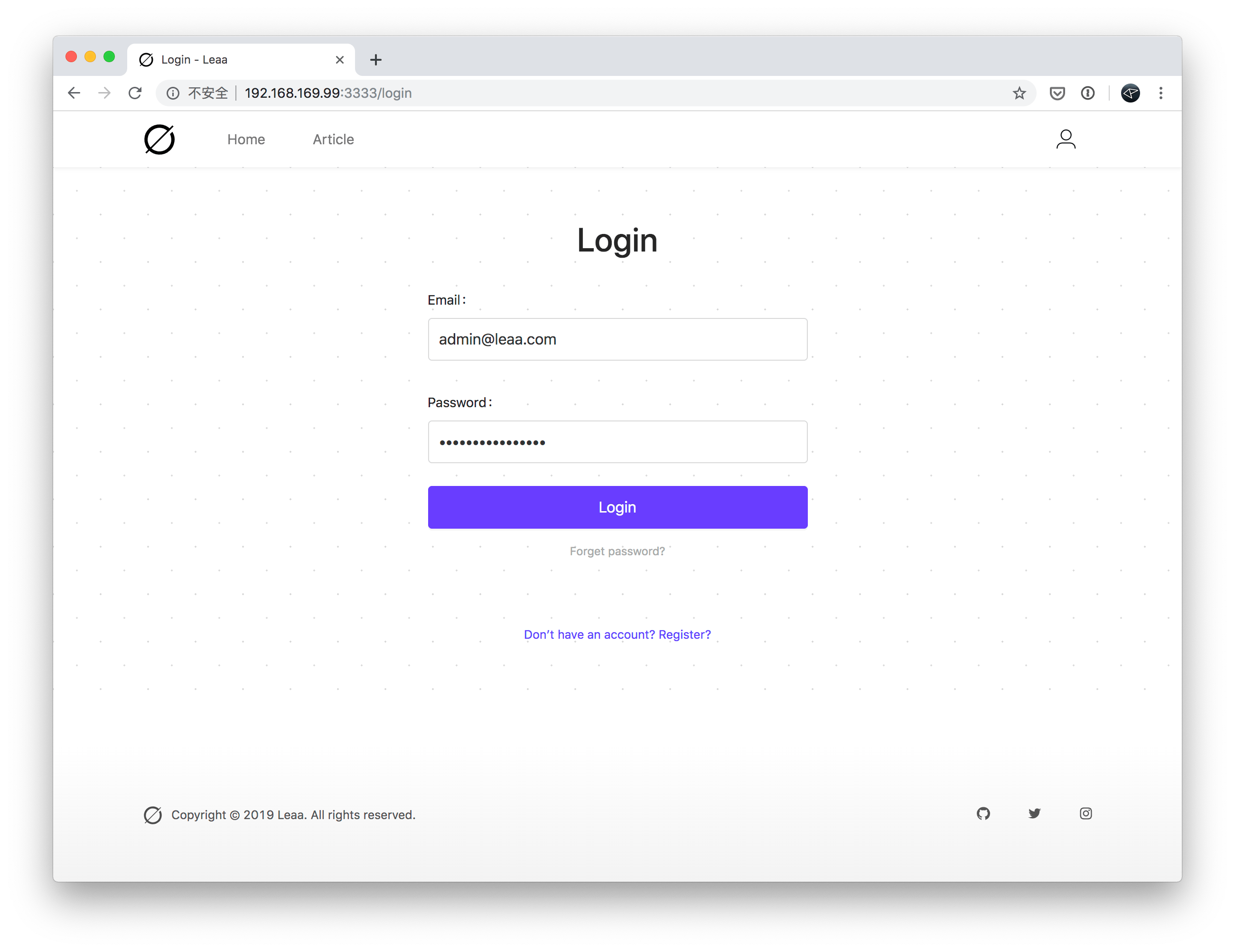Click the Forget password? link
The image size is (1235, 952).
[617, 550]
